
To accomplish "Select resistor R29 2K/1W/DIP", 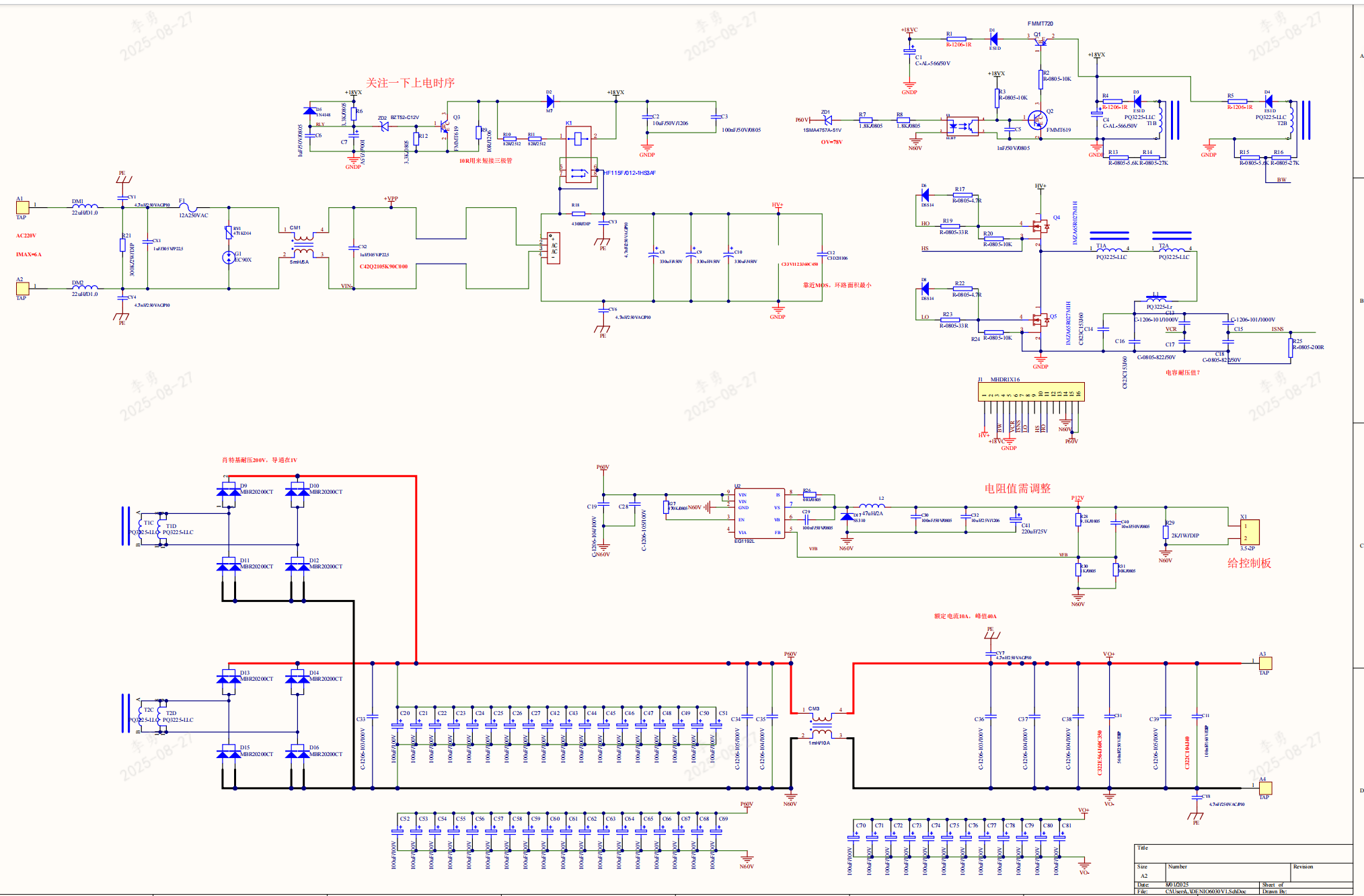I will (x=1166, y=532).
